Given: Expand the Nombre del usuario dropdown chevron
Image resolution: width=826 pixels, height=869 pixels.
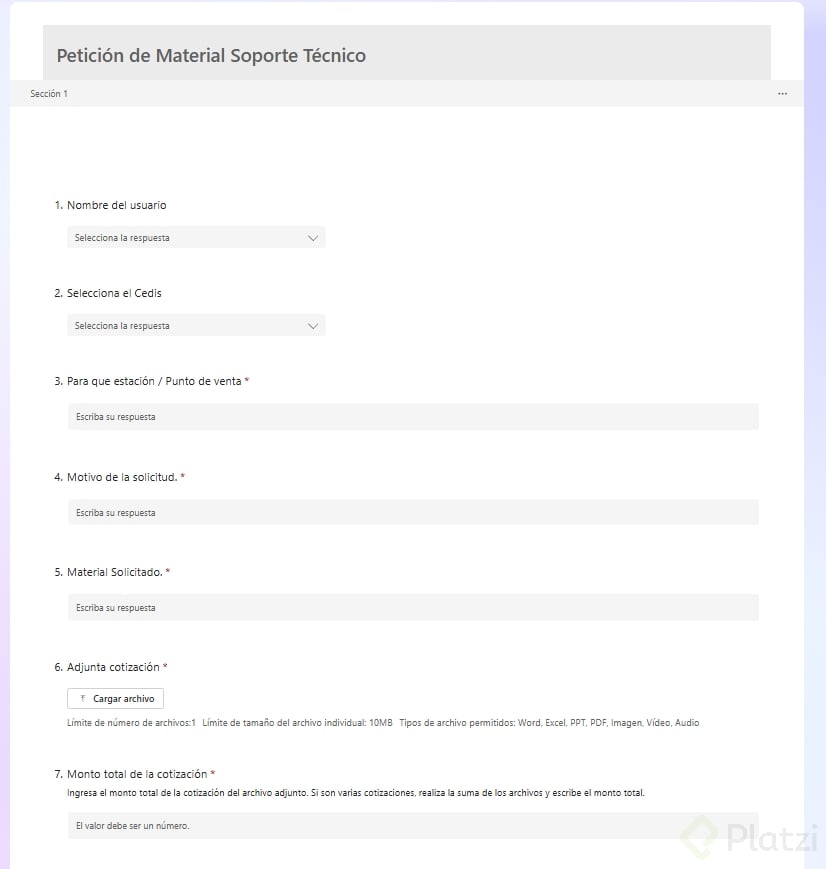Looking at the screenshot, I should click(313, 238).
